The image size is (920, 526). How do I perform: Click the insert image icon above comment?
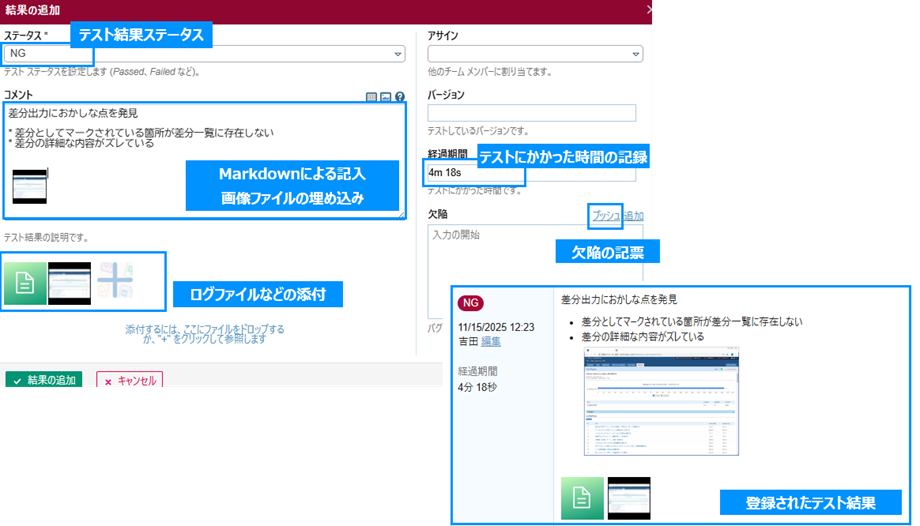[385, 97]
